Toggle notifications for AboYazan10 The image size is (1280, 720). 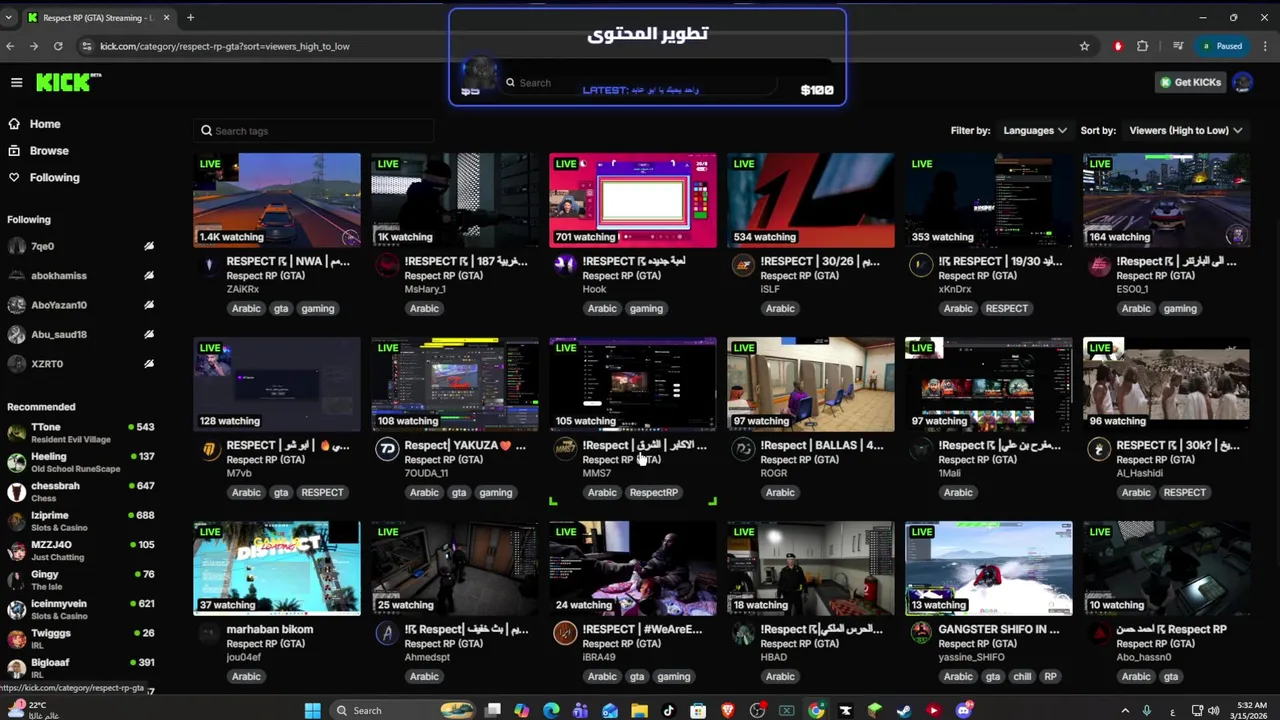point(149,305)
